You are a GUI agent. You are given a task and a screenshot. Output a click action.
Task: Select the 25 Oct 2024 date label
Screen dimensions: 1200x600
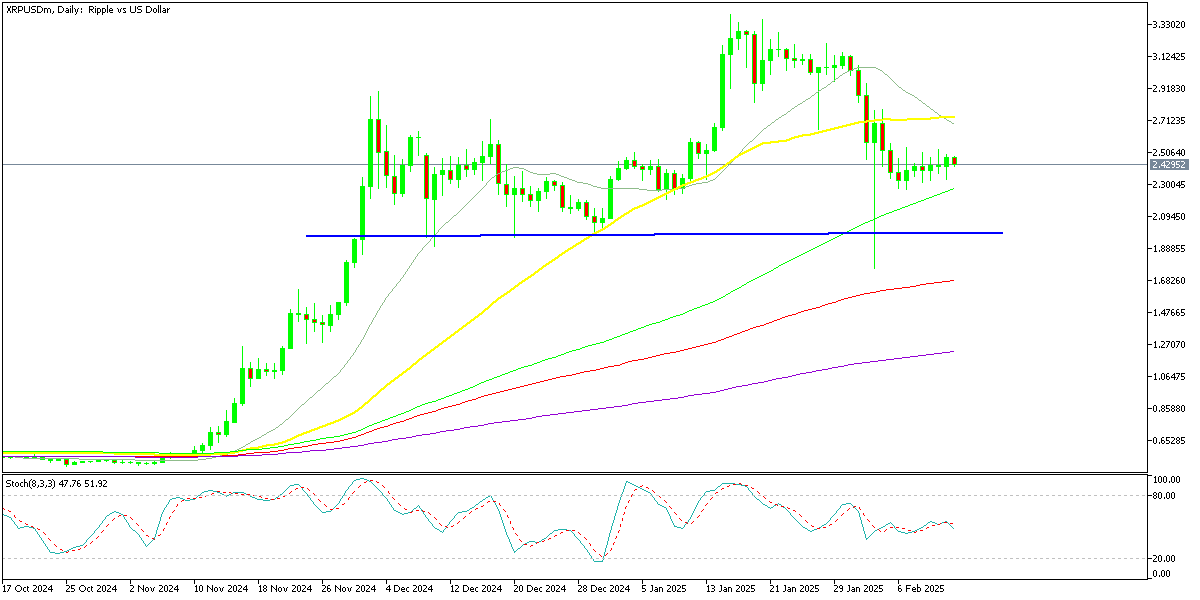91,590
